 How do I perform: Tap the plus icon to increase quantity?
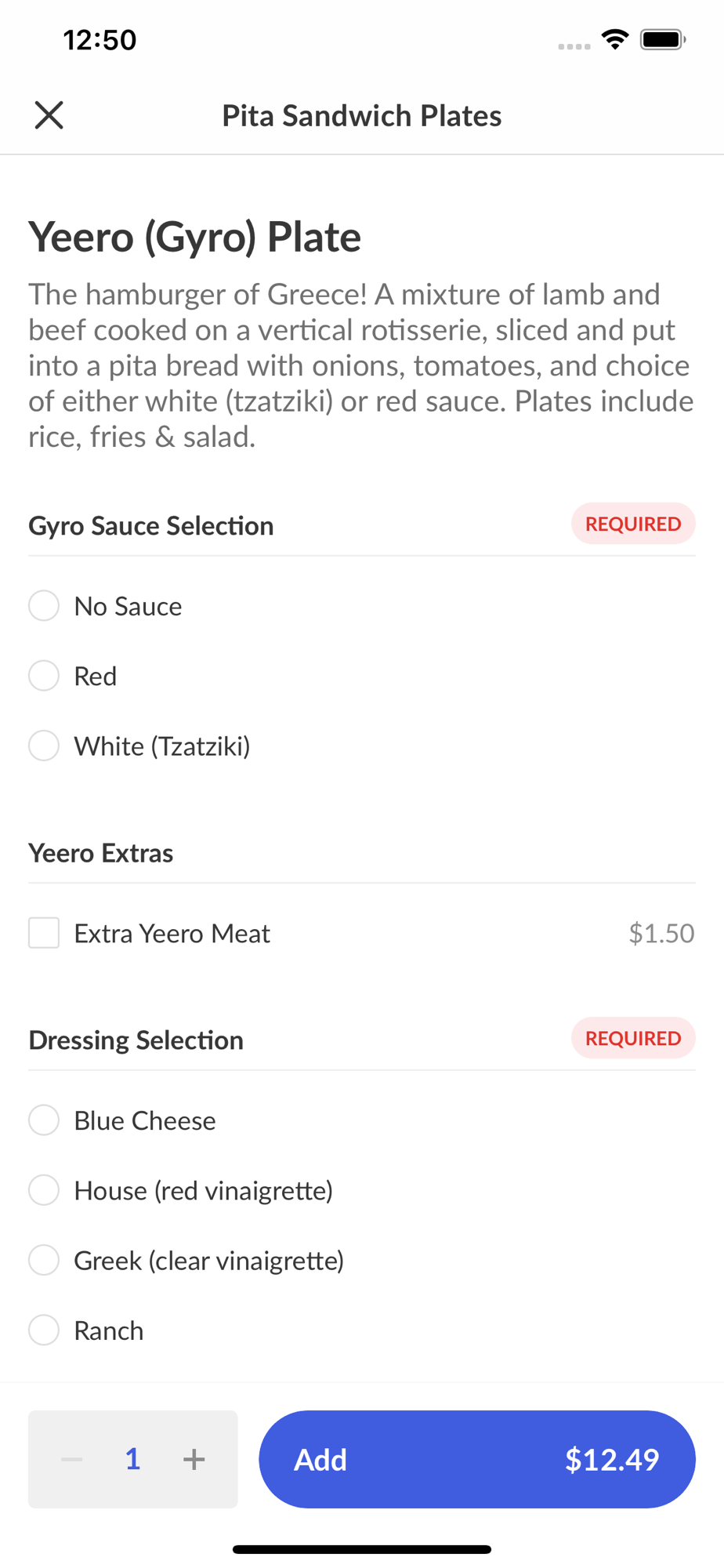tap(194, 1459)
